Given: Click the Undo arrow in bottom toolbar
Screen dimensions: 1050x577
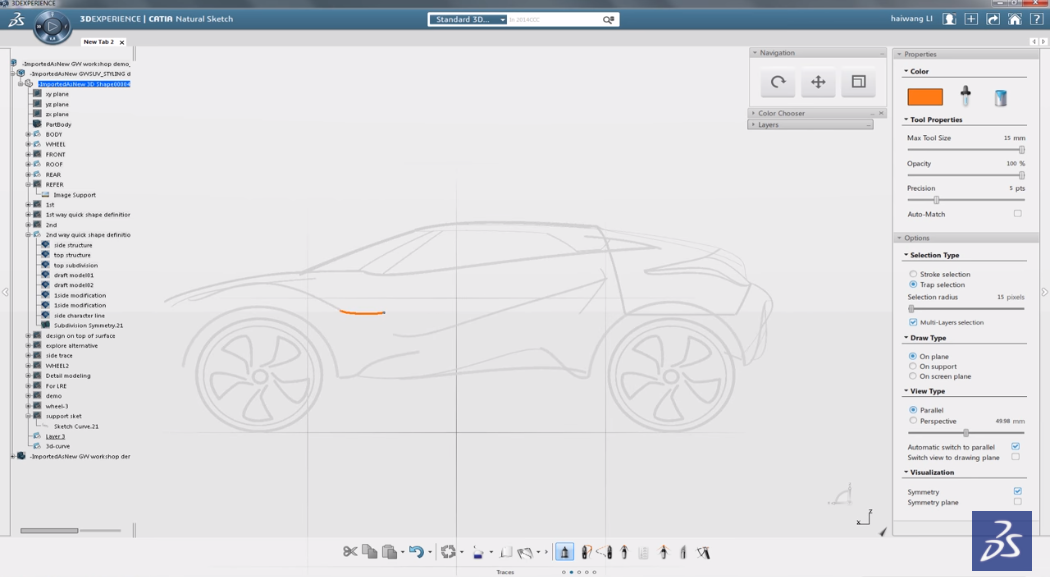Looking at the screenshot, I should click(x=416, y=551).
